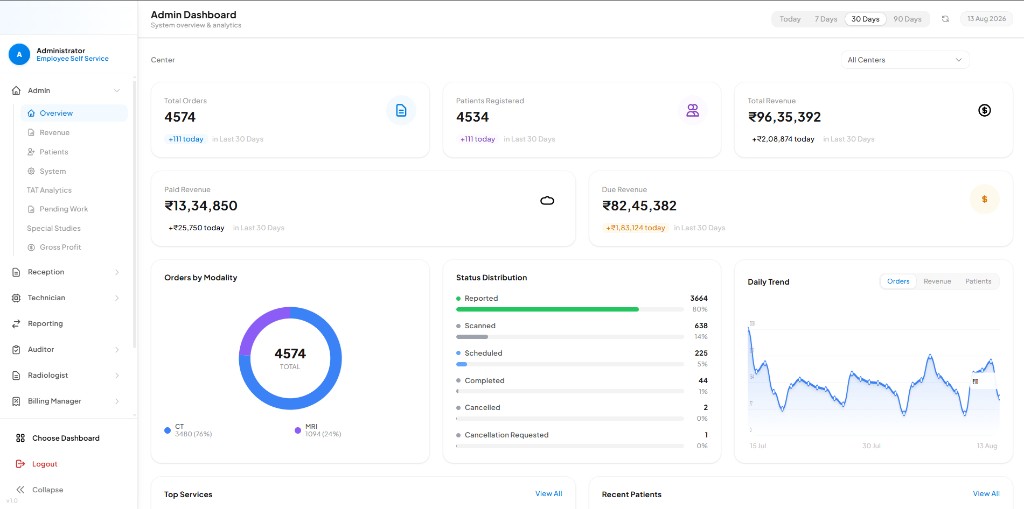This screenshot has height=509, width=1024.
Task: Click the Logout link
Action: tap(45, 464)
